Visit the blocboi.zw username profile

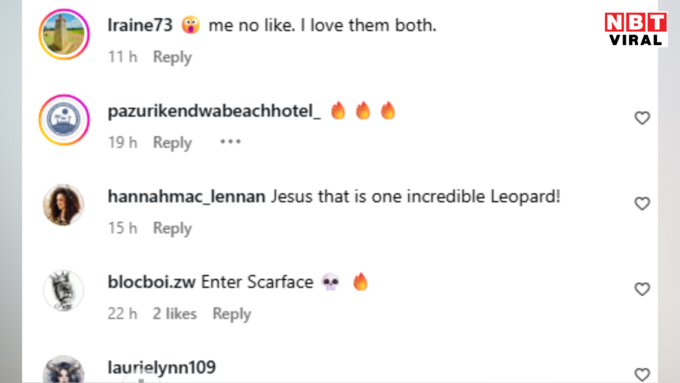pos(151,282)
